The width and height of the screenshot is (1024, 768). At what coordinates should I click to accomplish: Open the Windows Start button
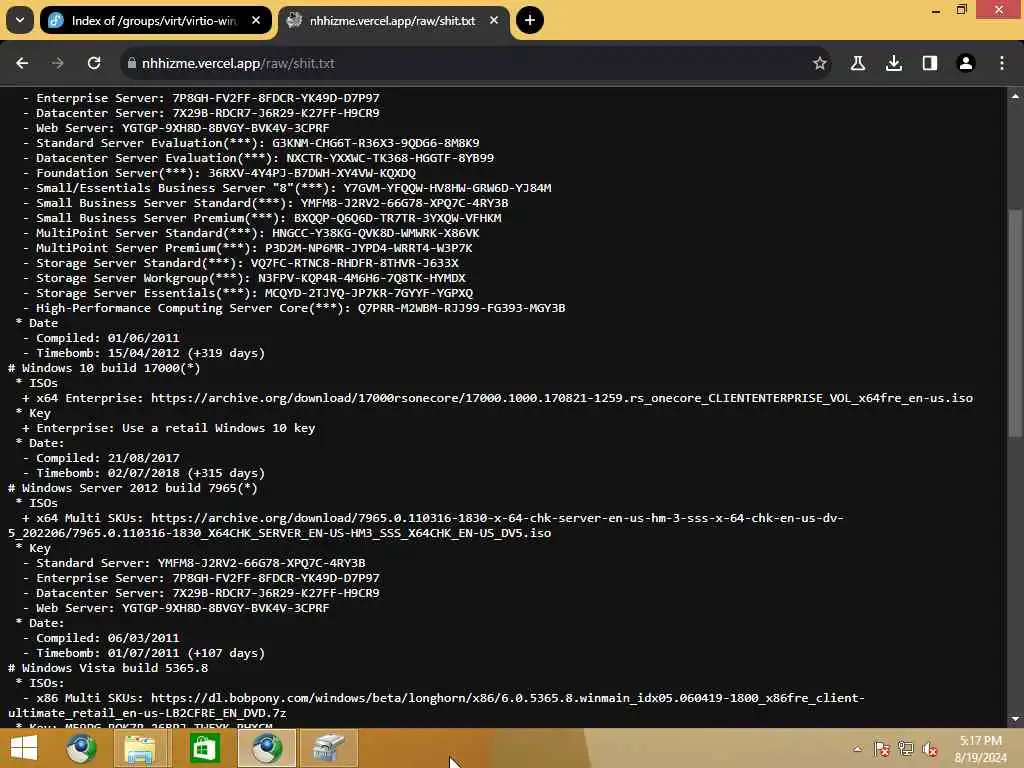24,748
